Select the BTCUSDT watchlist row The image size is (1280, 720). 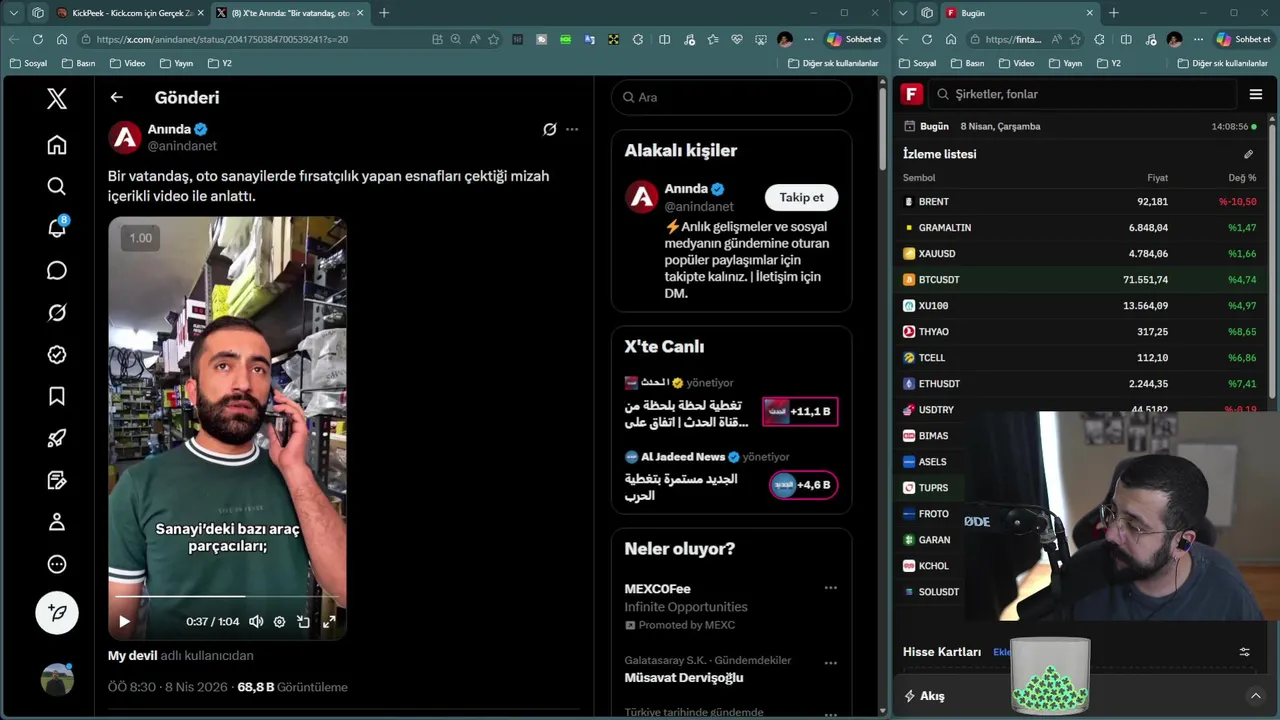coord(1081,279)
